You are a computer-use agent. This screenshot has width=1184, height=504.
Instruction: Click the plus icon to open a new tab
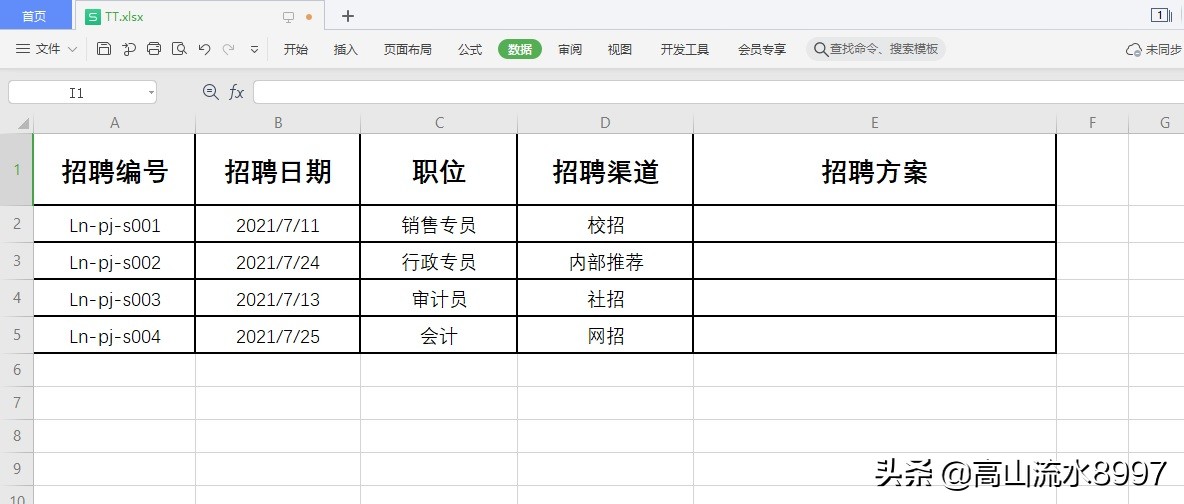347,16
